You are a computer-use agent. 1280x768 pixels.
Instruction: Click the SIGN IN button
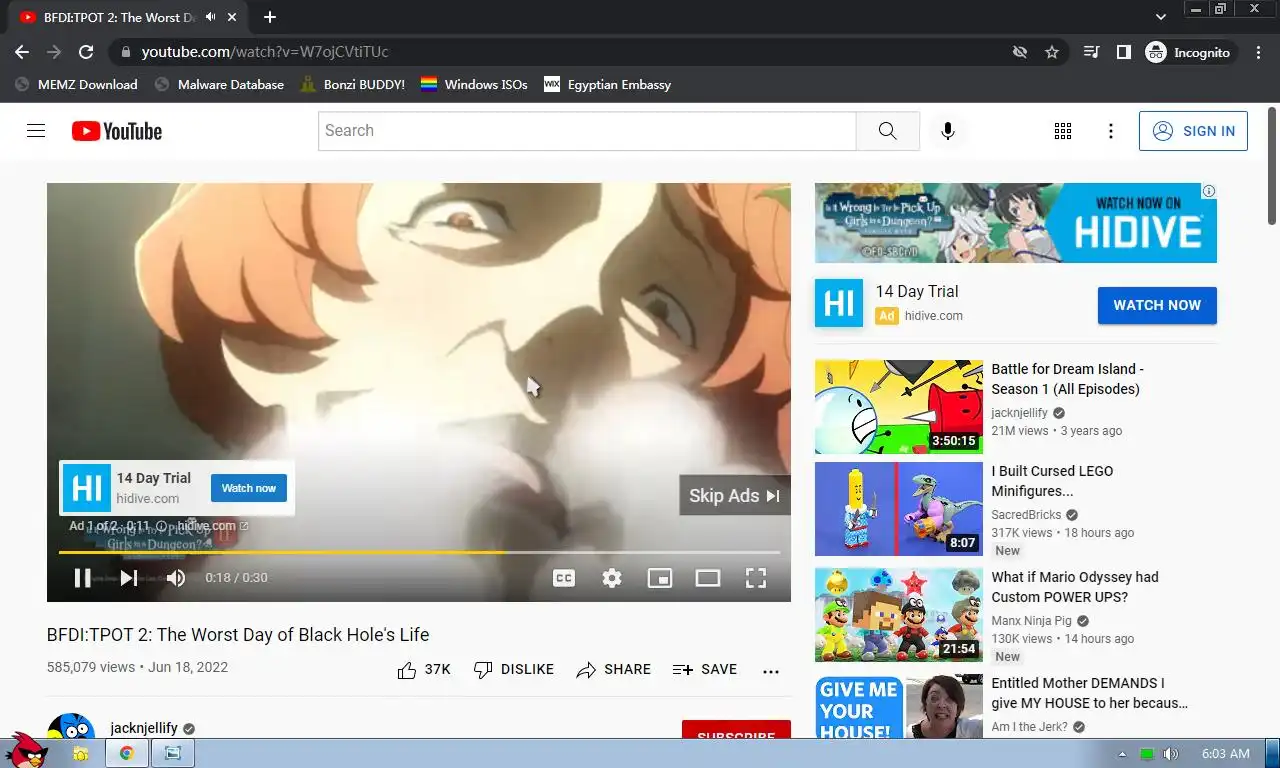(x=1193, y=131)
